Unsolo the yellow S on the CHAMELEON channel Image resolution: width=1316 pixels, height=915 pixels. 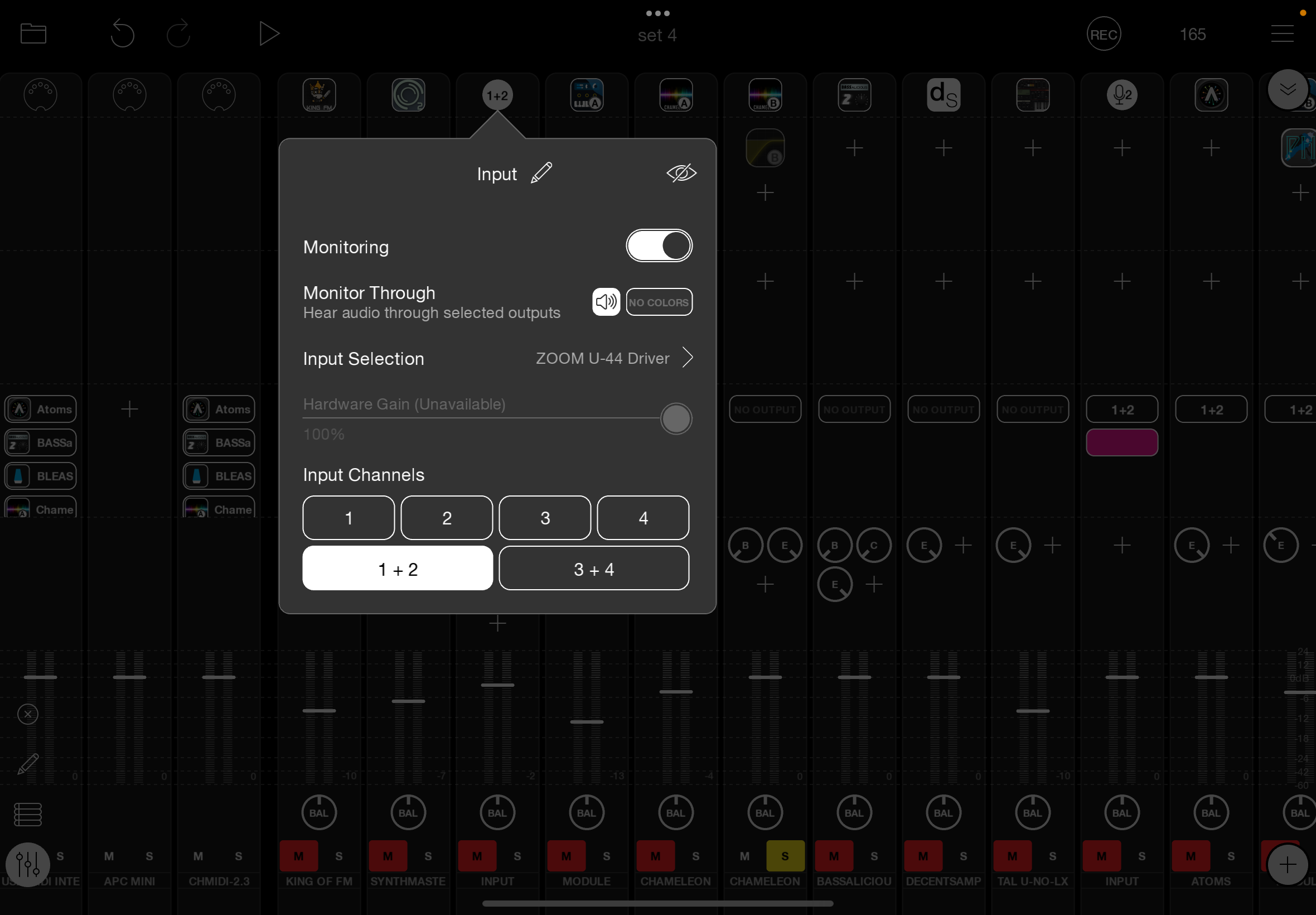785,855
